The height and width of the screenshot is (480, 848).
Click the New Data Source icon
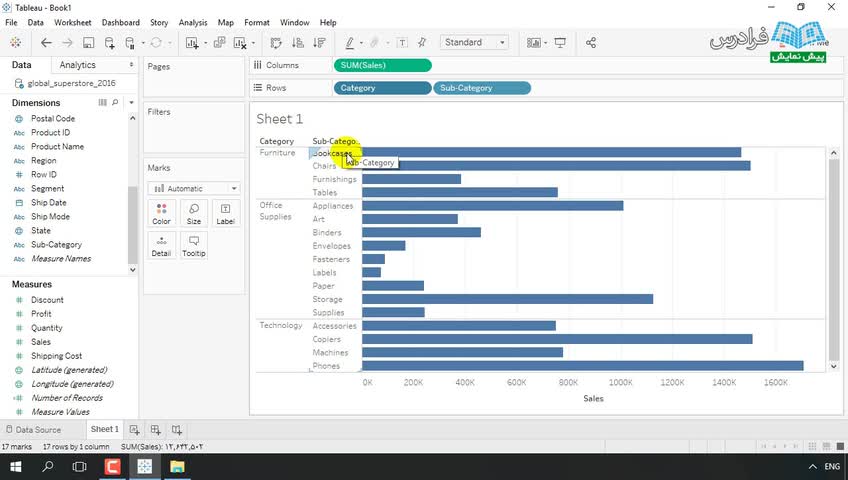(x=109, y=43)
